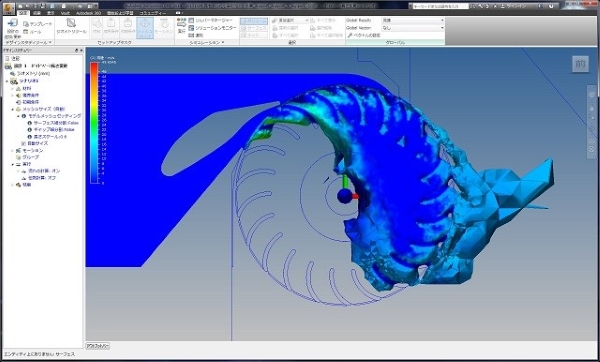Select the highlighted Mesh Sizing ribbon icon
This screenshot has width=600, height=362.
pos(145,28)
